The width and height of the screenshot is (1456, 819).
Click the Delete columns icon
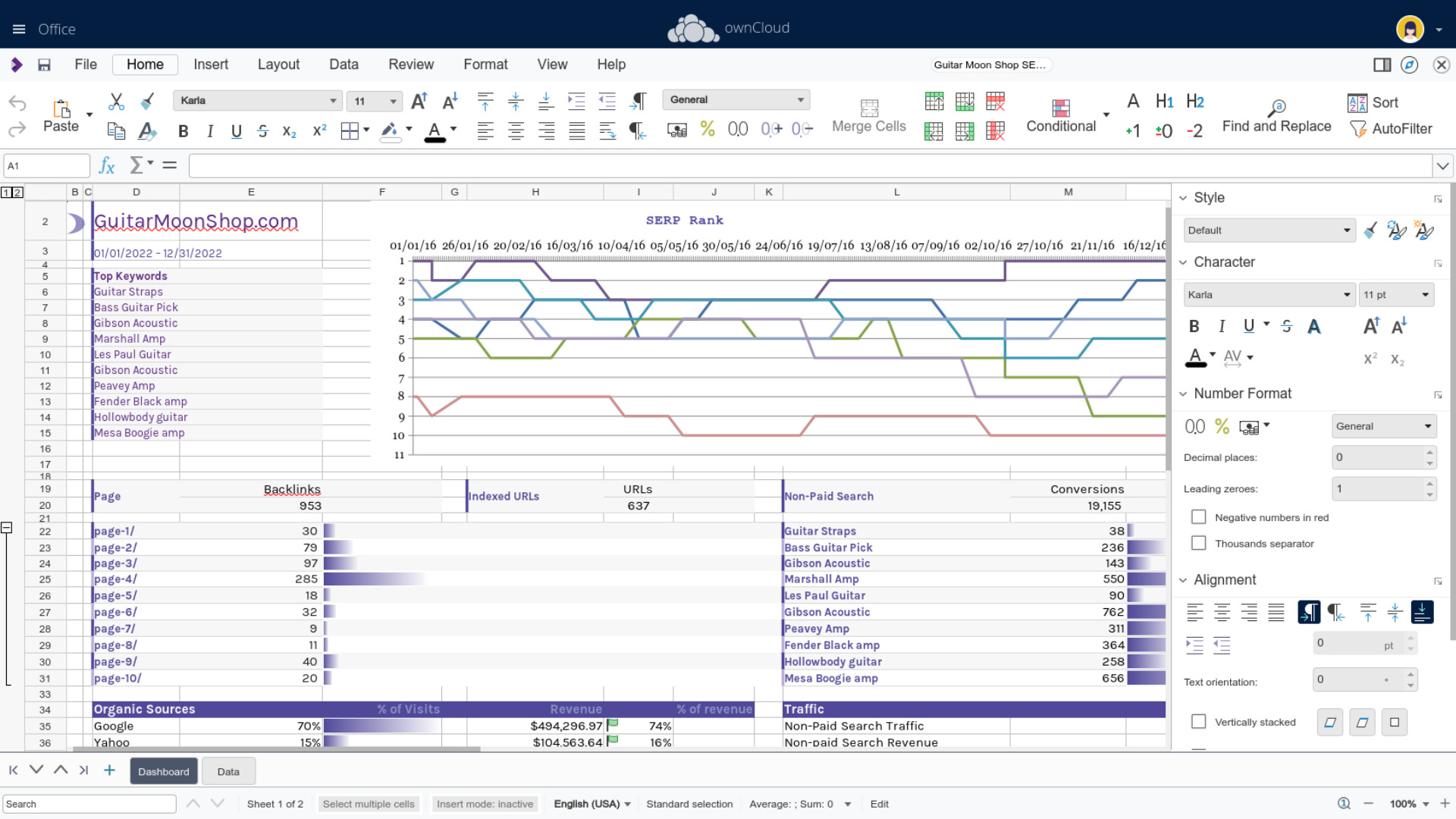[995, 131]
